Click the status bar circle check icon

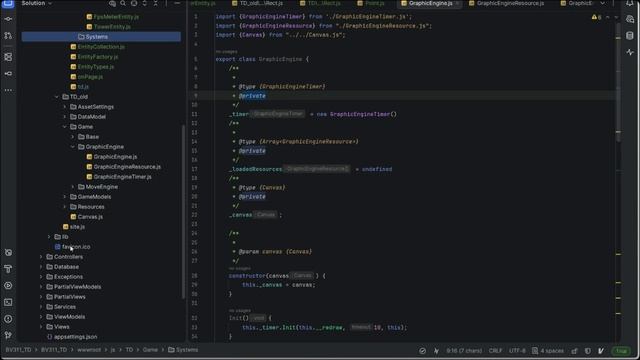coord(422,351)
